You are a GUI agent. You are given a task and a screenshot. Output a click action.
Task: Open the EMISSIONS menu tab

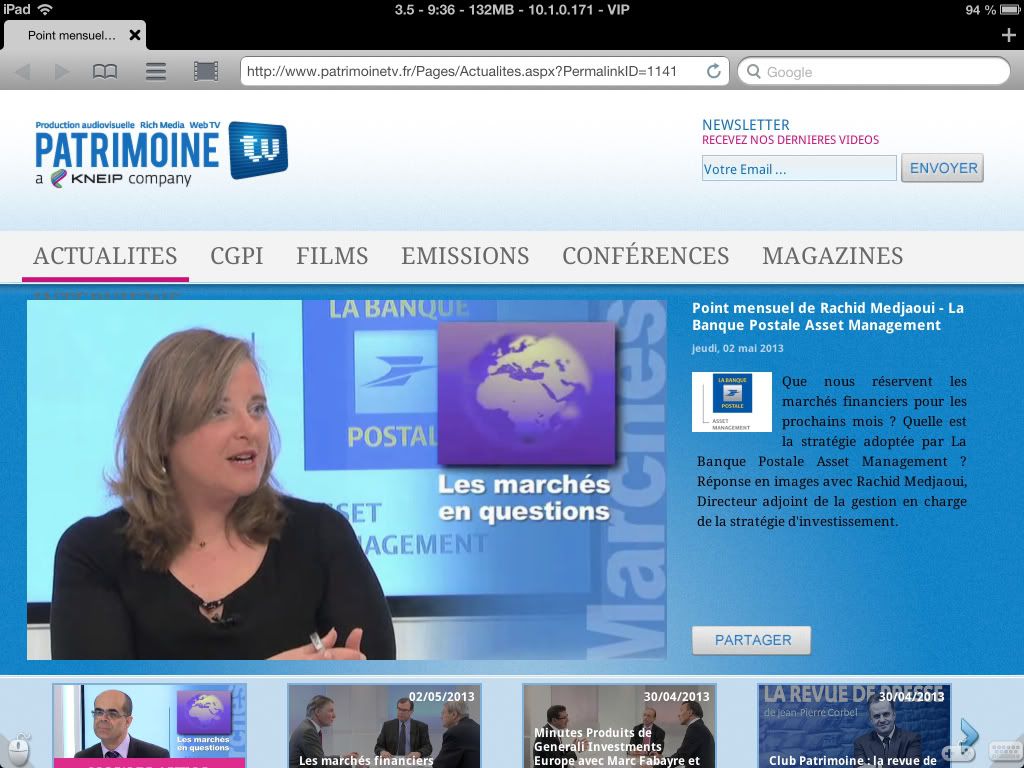(x=465, y=256)
